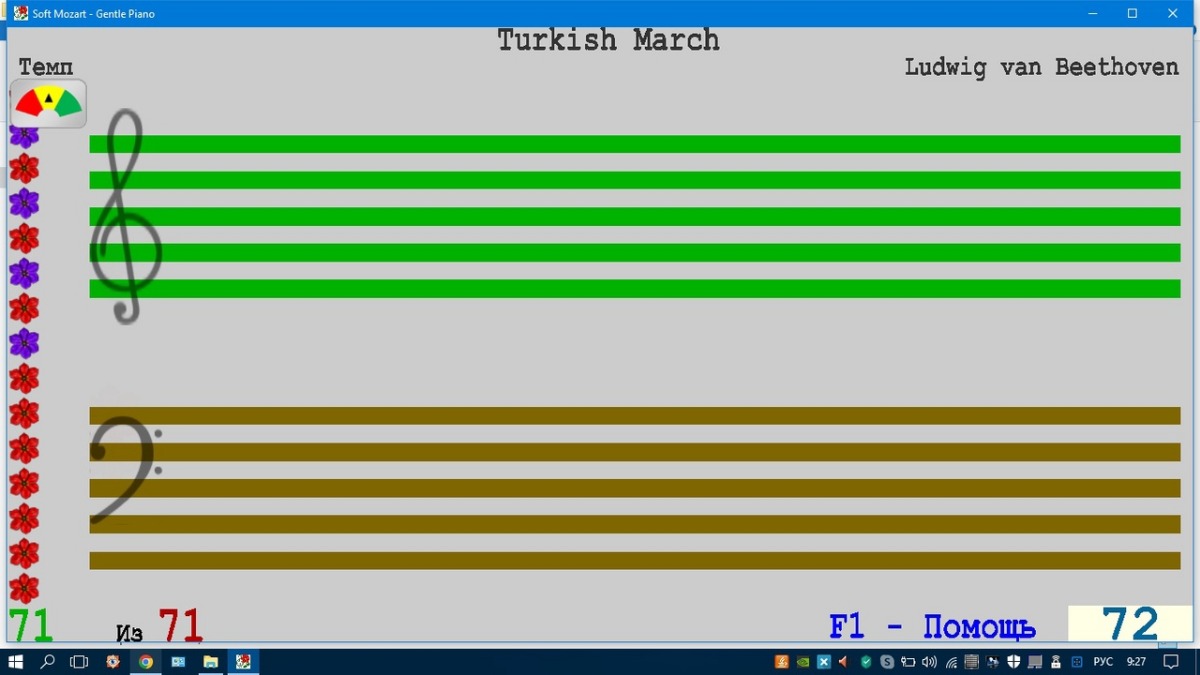This screenshot has height=675, width=1200.
Task: Click РУС language indicator
Action: (1103, 662)
